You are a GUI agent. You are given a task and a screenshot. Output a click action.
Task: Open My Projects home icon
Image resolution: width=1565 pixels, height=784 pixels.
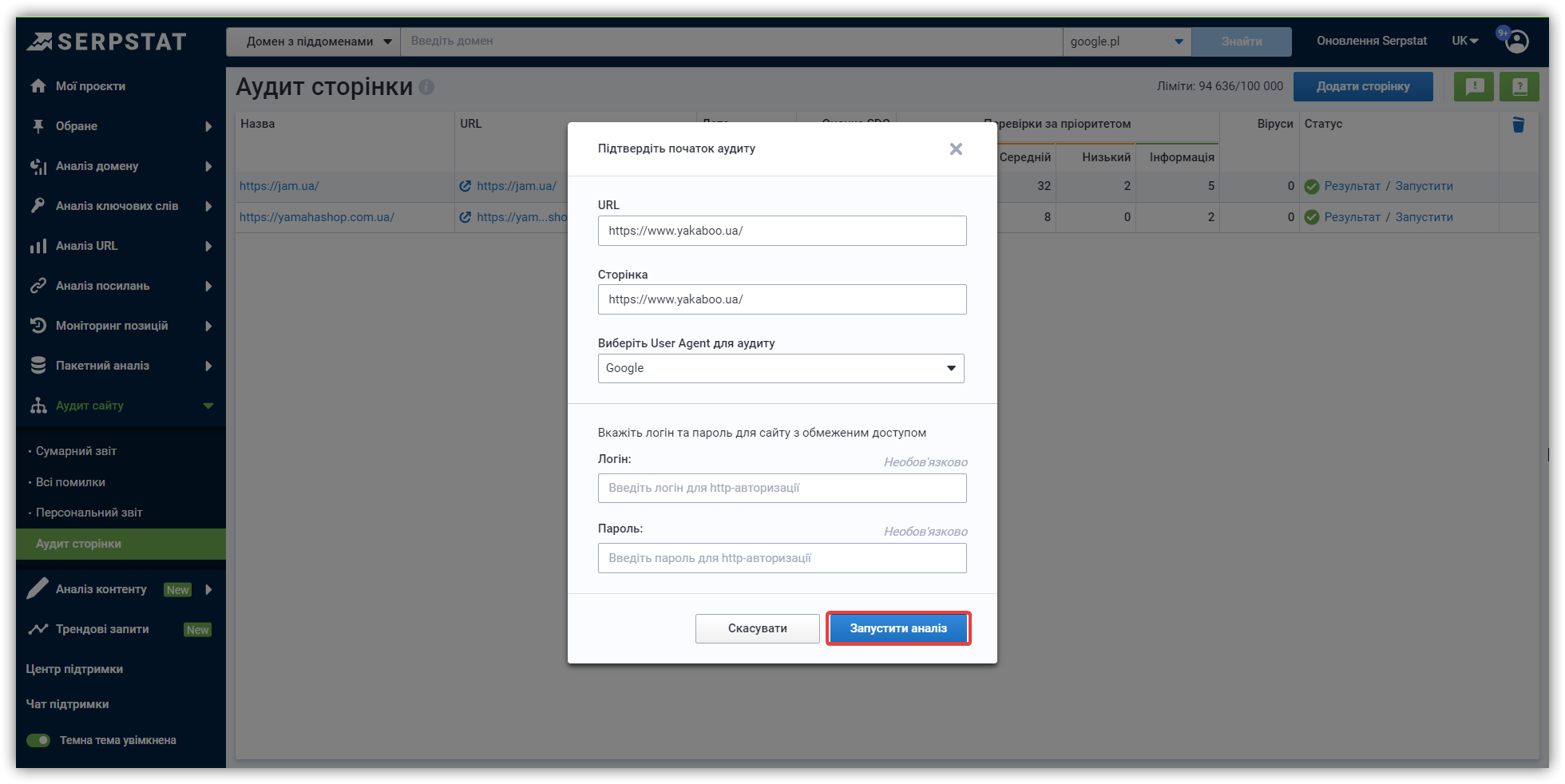pyautogui.click(x=38, y=86)
